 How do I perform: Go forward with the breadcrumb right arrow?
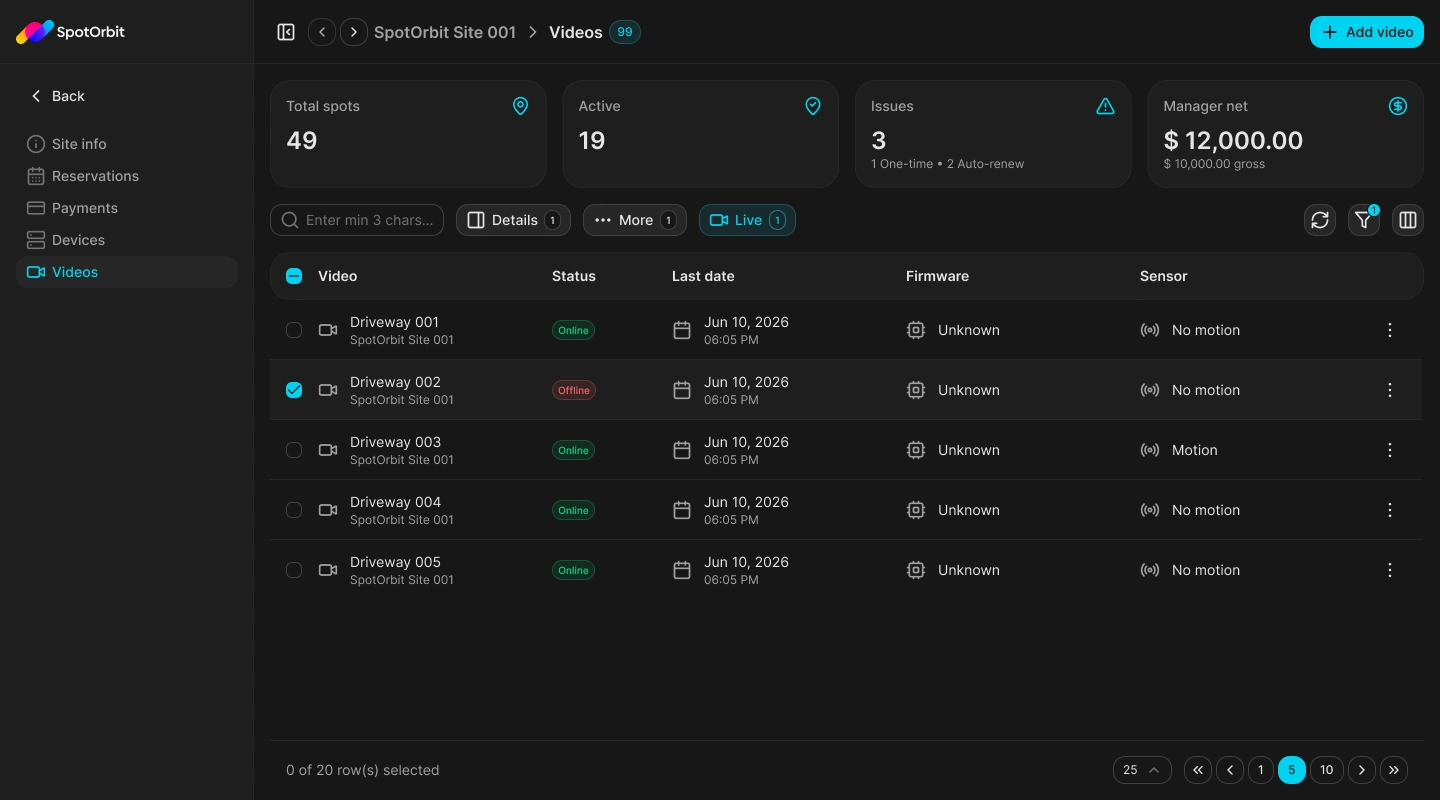354,32
